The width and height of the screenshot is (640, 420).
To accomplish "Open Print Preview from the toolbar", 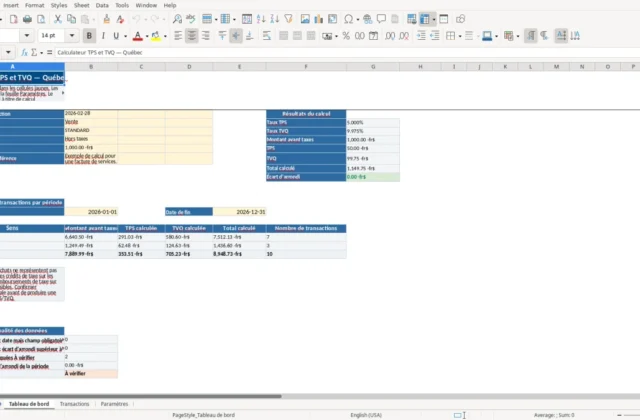I will tap(41, 19).
